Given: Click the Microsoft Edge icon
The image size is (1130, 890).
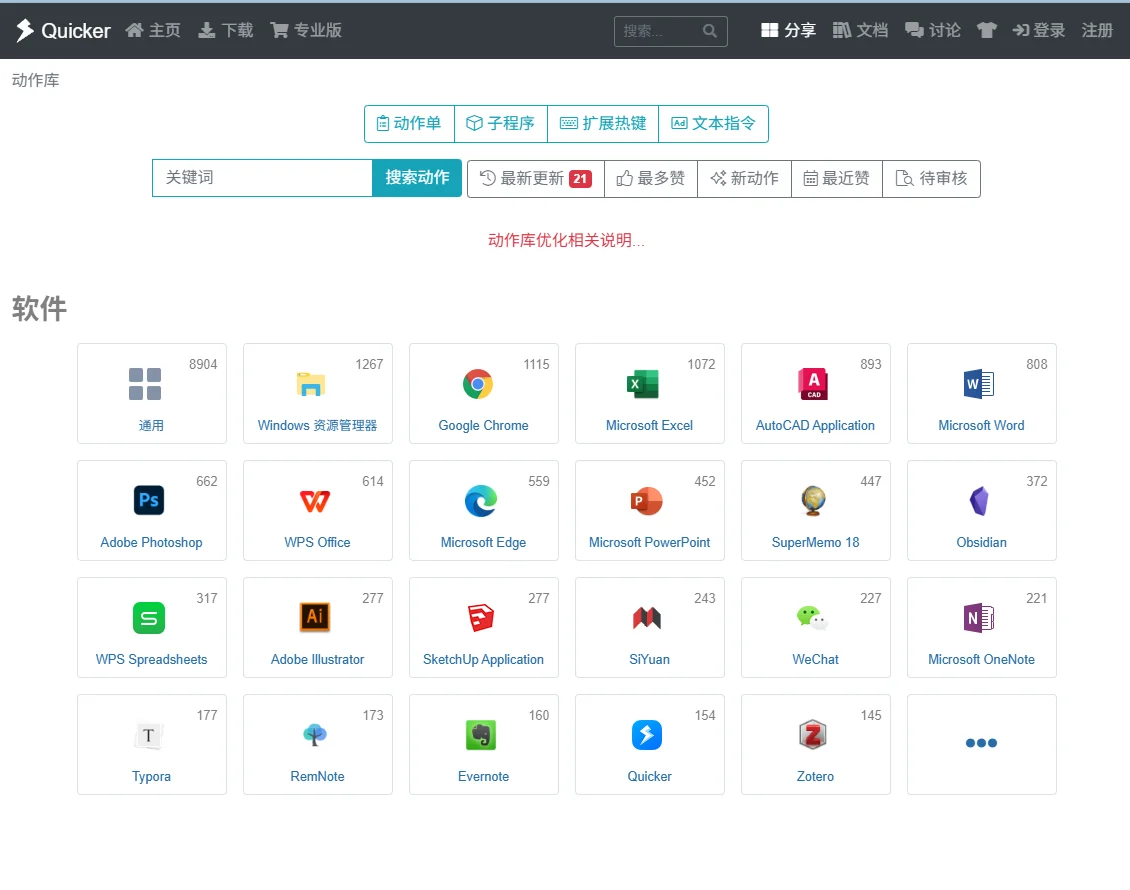Looking at the screenshot, I should tap(481, 501).
